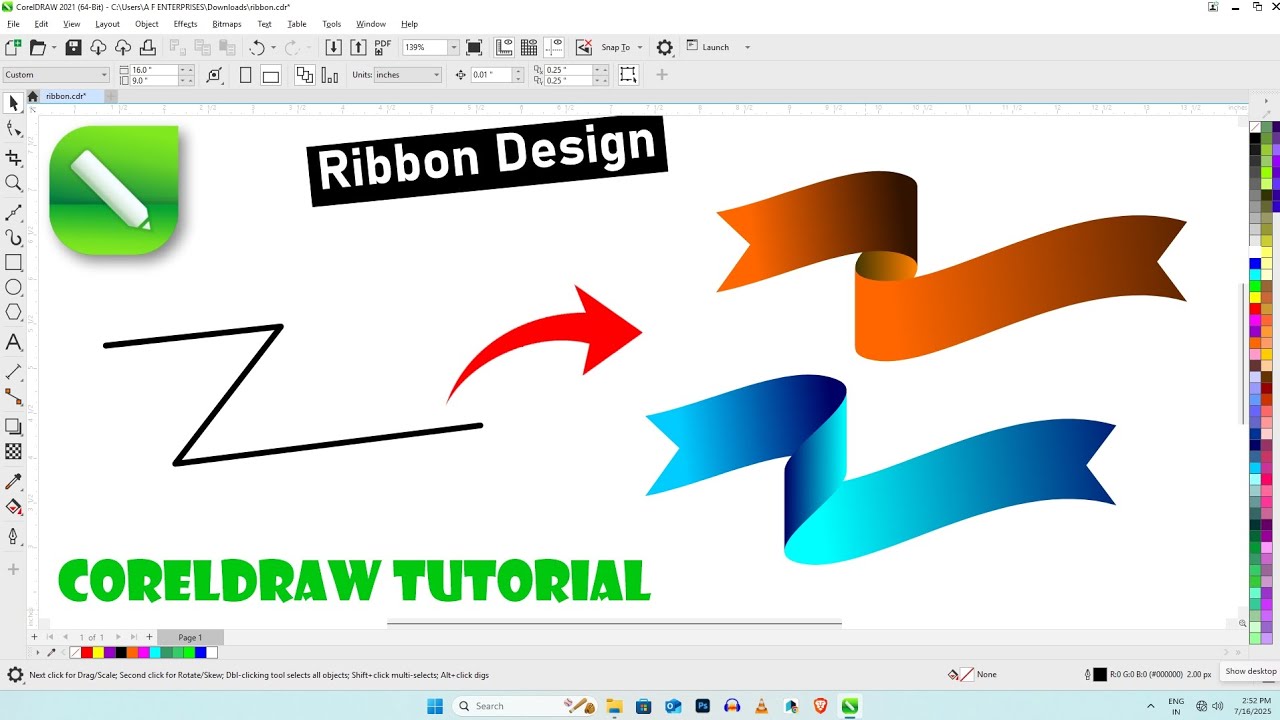This screenshot has width=1280, height=720.
Task: Click the Export icon
Action: tap(358, 47)
